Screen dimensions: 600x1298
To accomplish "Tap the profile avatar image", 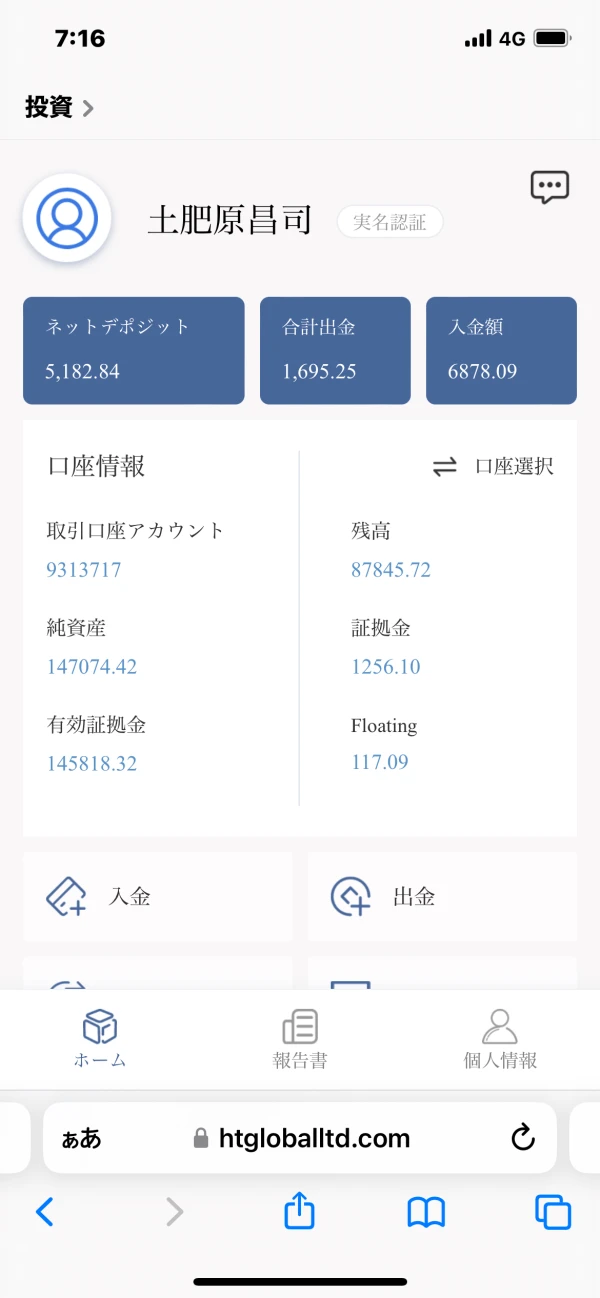I will (67, 217).
